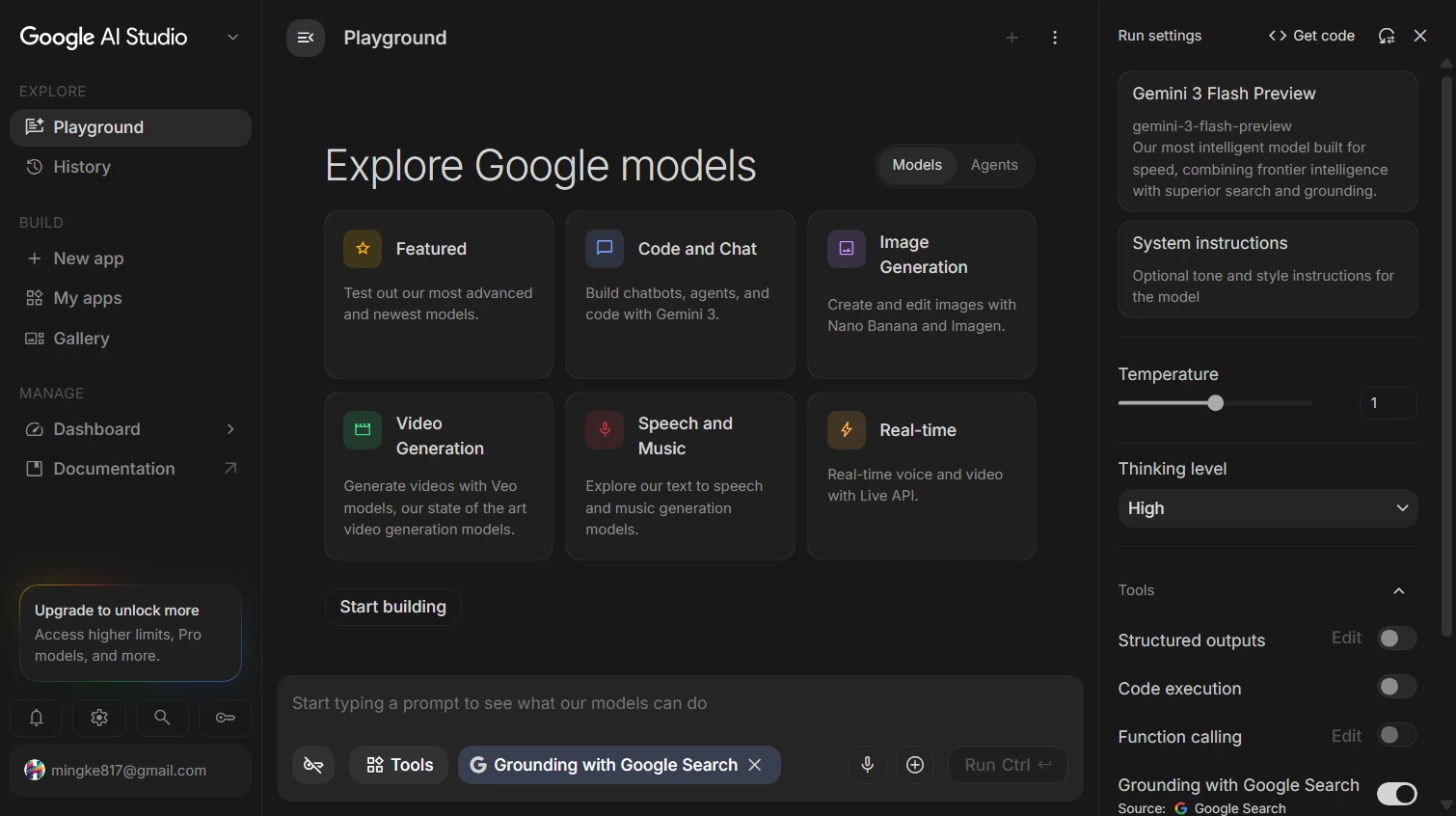Toggle Function calling switch
The image size is (1456, 816).
(x=1396, y=735)
